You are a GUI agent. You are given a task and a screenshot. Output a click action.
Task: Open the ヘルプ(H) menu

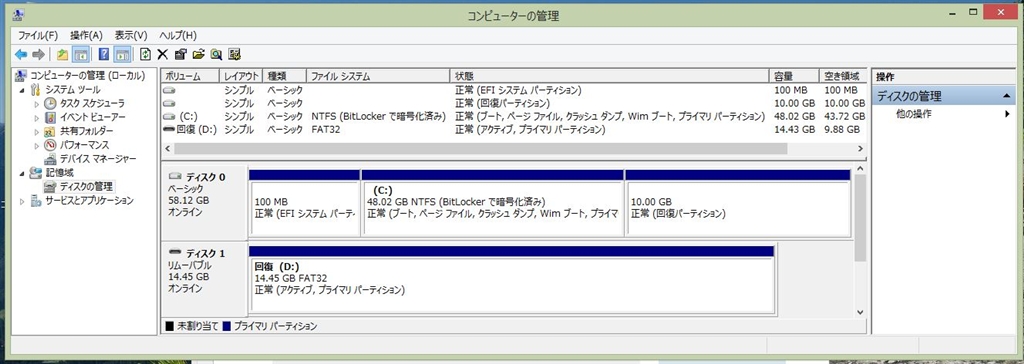(178, 35)
